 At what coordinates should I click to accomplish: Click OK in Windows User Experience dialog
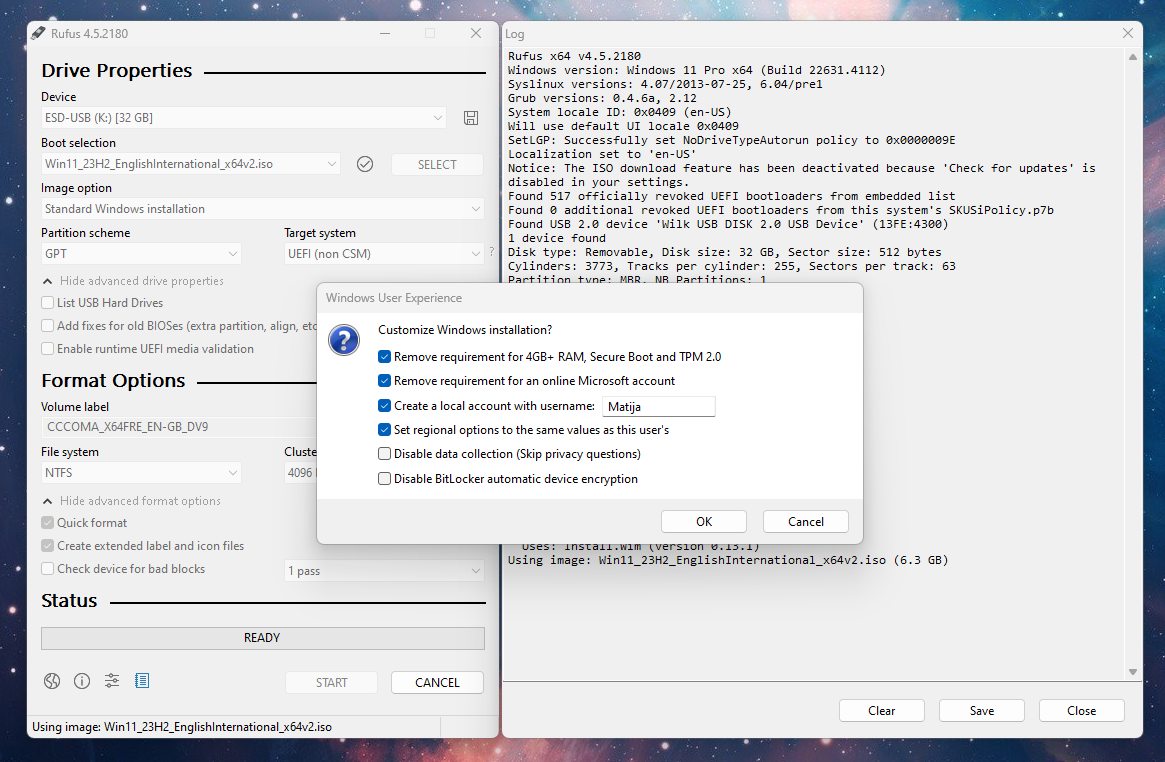pyautogui.click(x=704, y=522)
